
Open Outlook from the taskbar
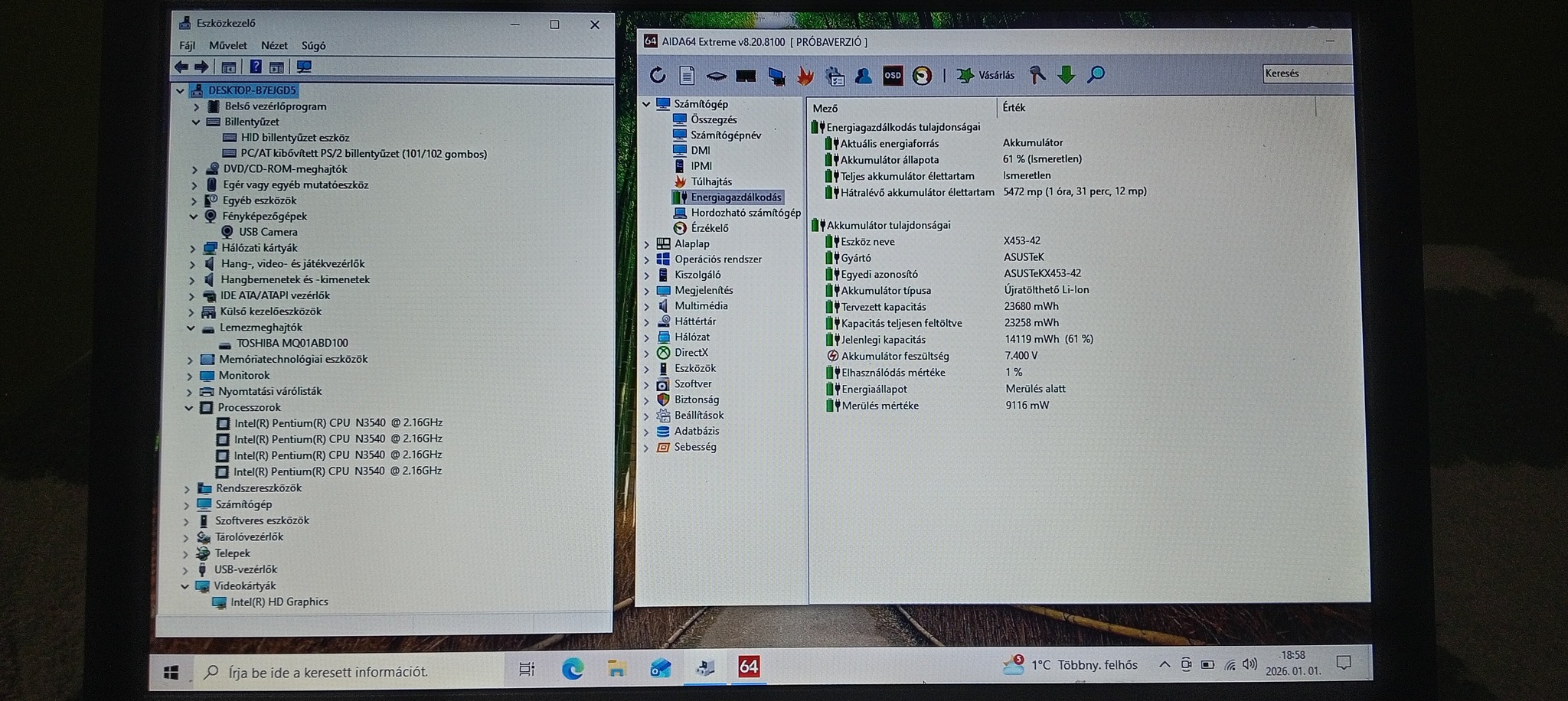[x=660, y=668]
